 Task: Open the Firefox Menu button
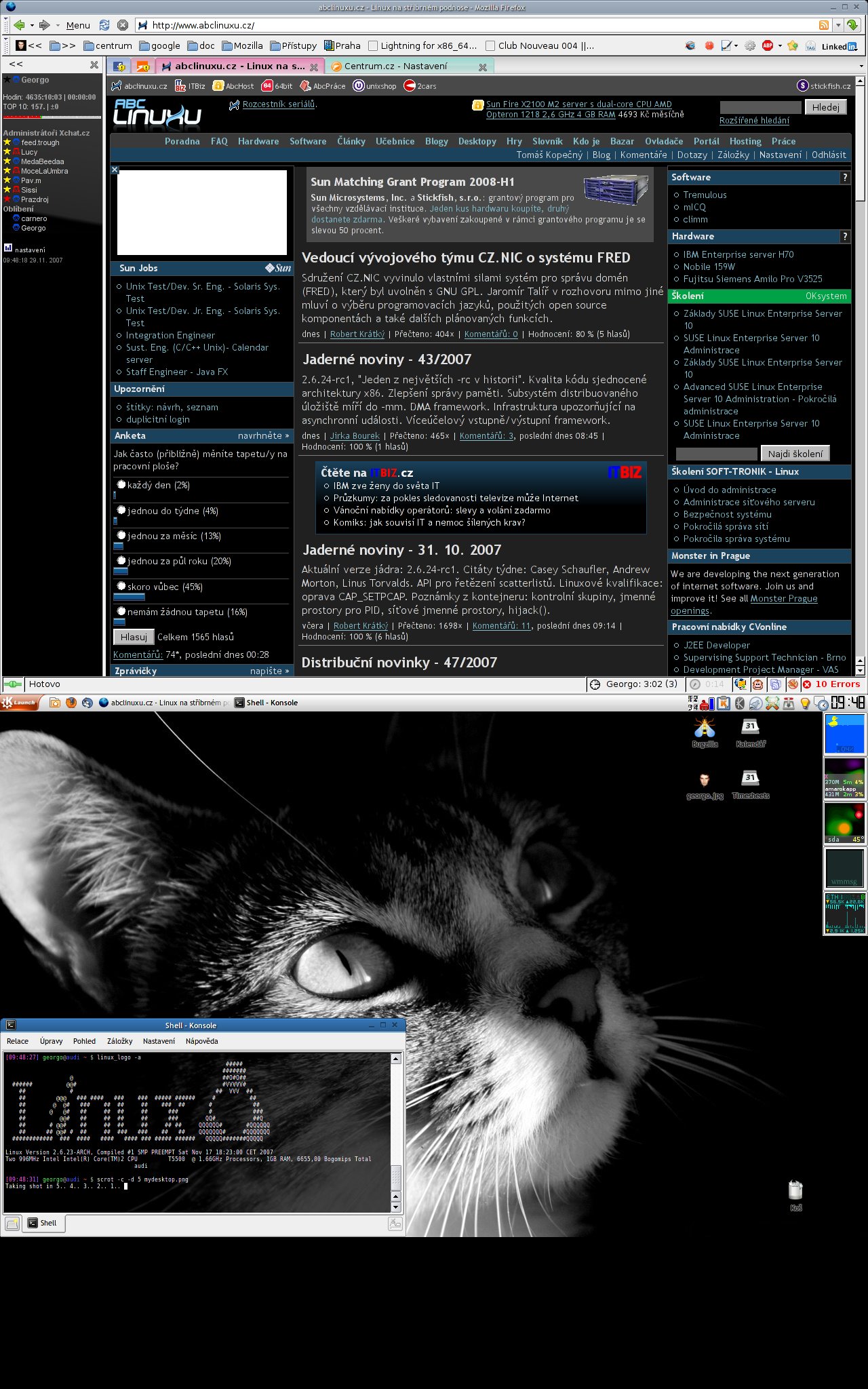pos(78,25)
